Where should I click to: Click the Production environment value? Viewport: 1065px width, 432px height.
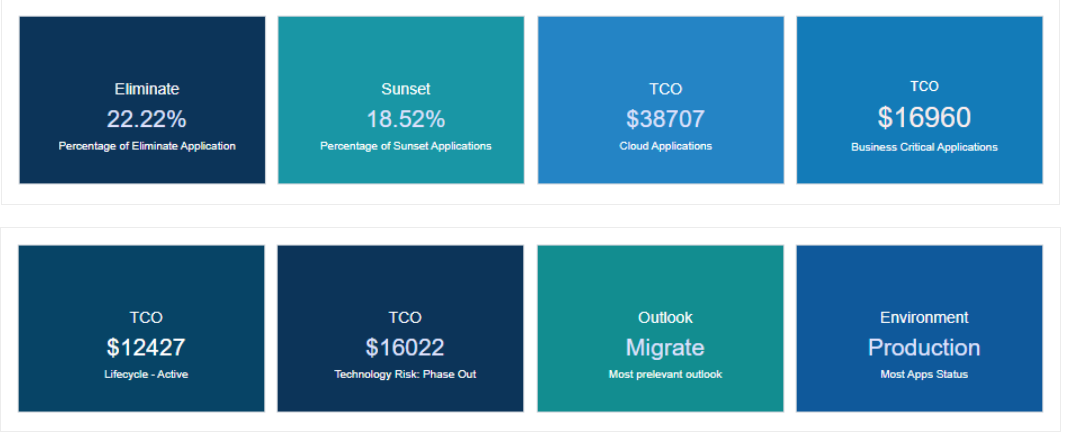pyautogui.click(x=924, y=348)
